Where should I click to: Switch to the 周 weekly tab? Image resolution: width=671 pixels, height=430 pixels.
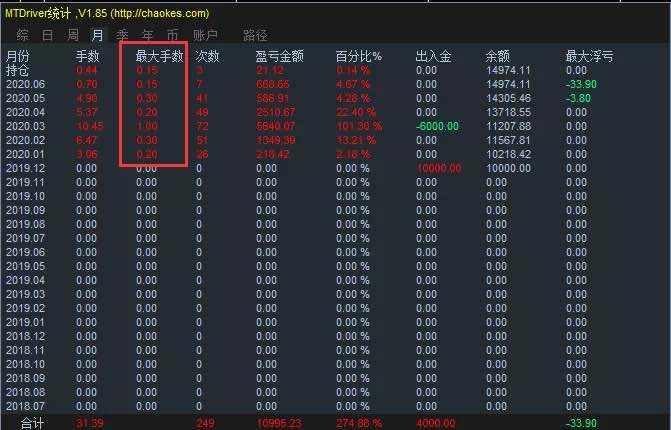click(73, 35)
